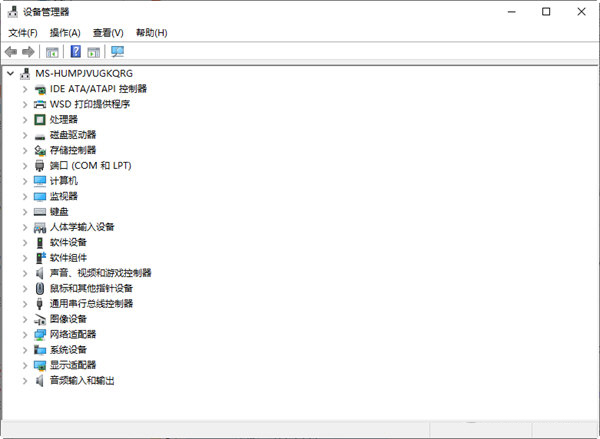Open the 查看(V) menu

(x=108, y=33)
